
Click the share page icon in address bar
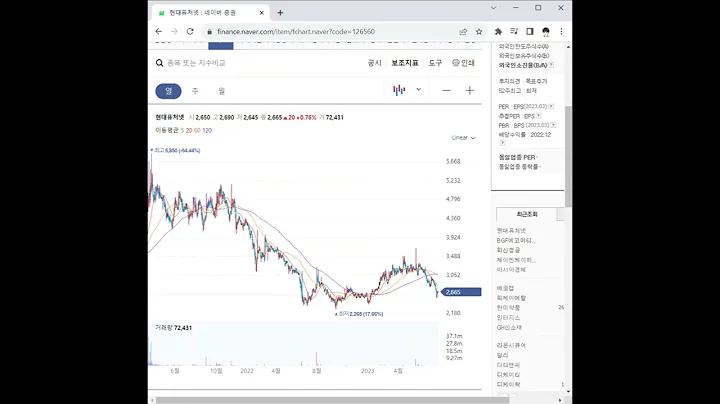tap(463, 32)
